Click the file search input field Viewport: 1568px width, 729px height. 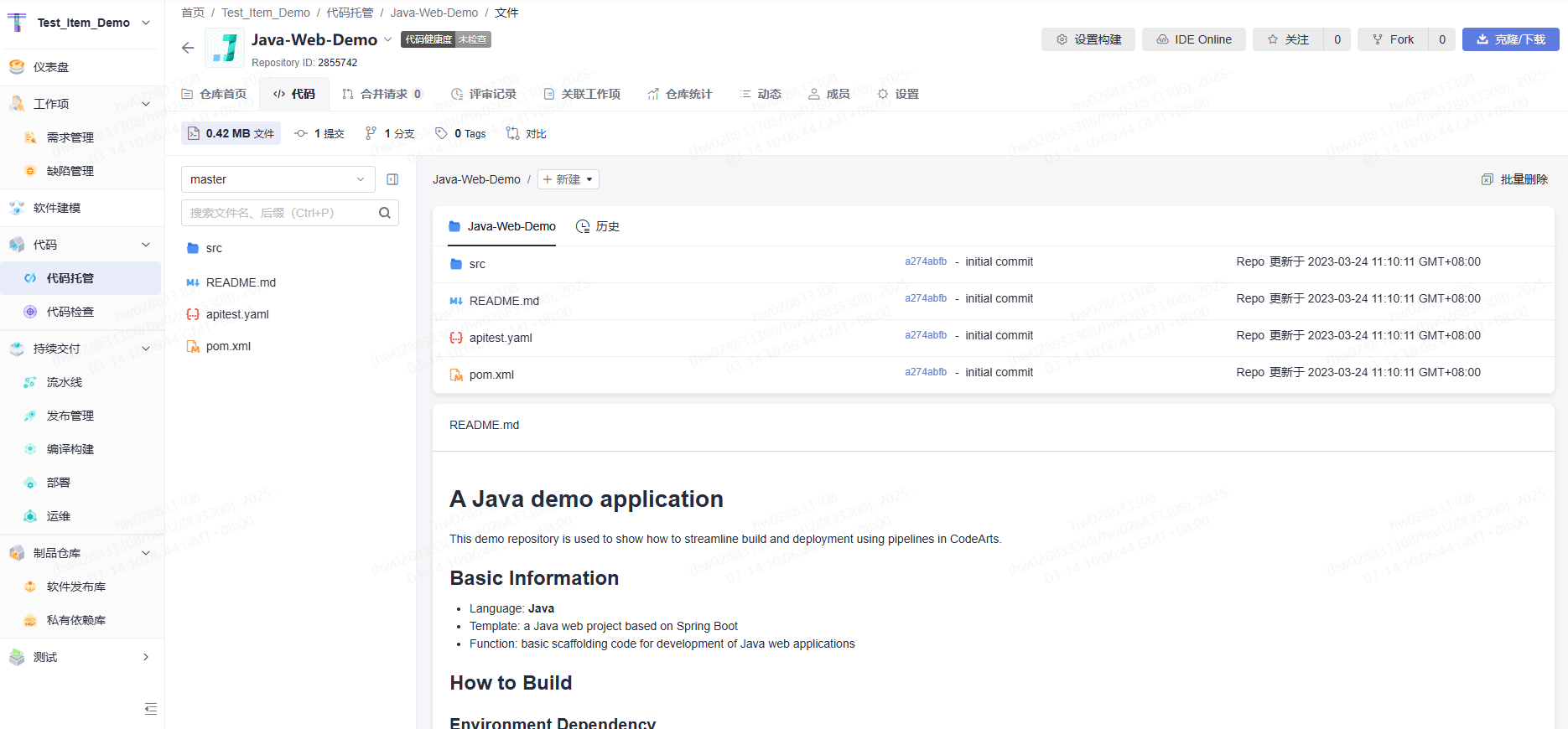(277, 213)
